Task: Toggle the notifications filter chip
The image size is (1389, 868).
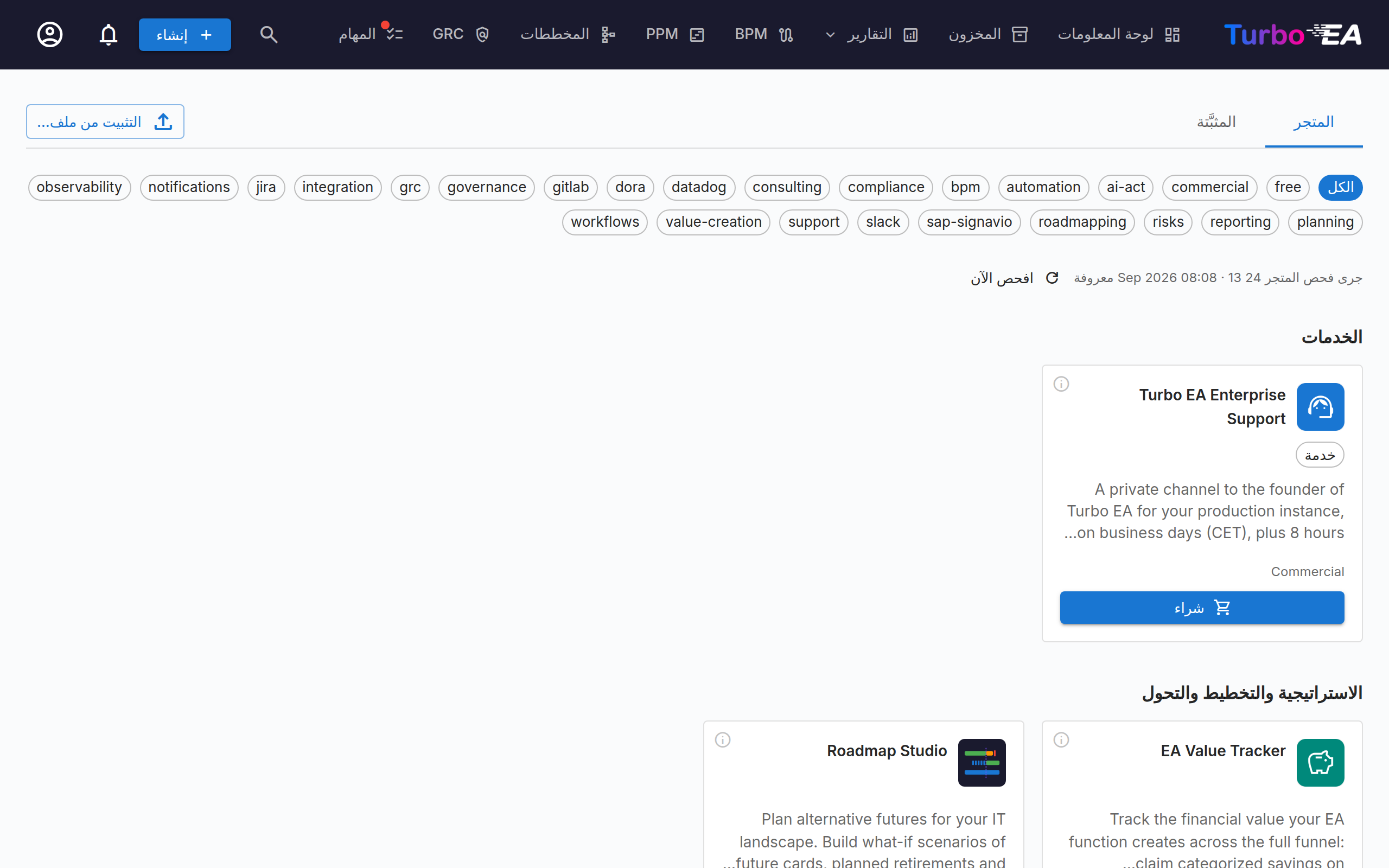Action: tap(189, 188)
